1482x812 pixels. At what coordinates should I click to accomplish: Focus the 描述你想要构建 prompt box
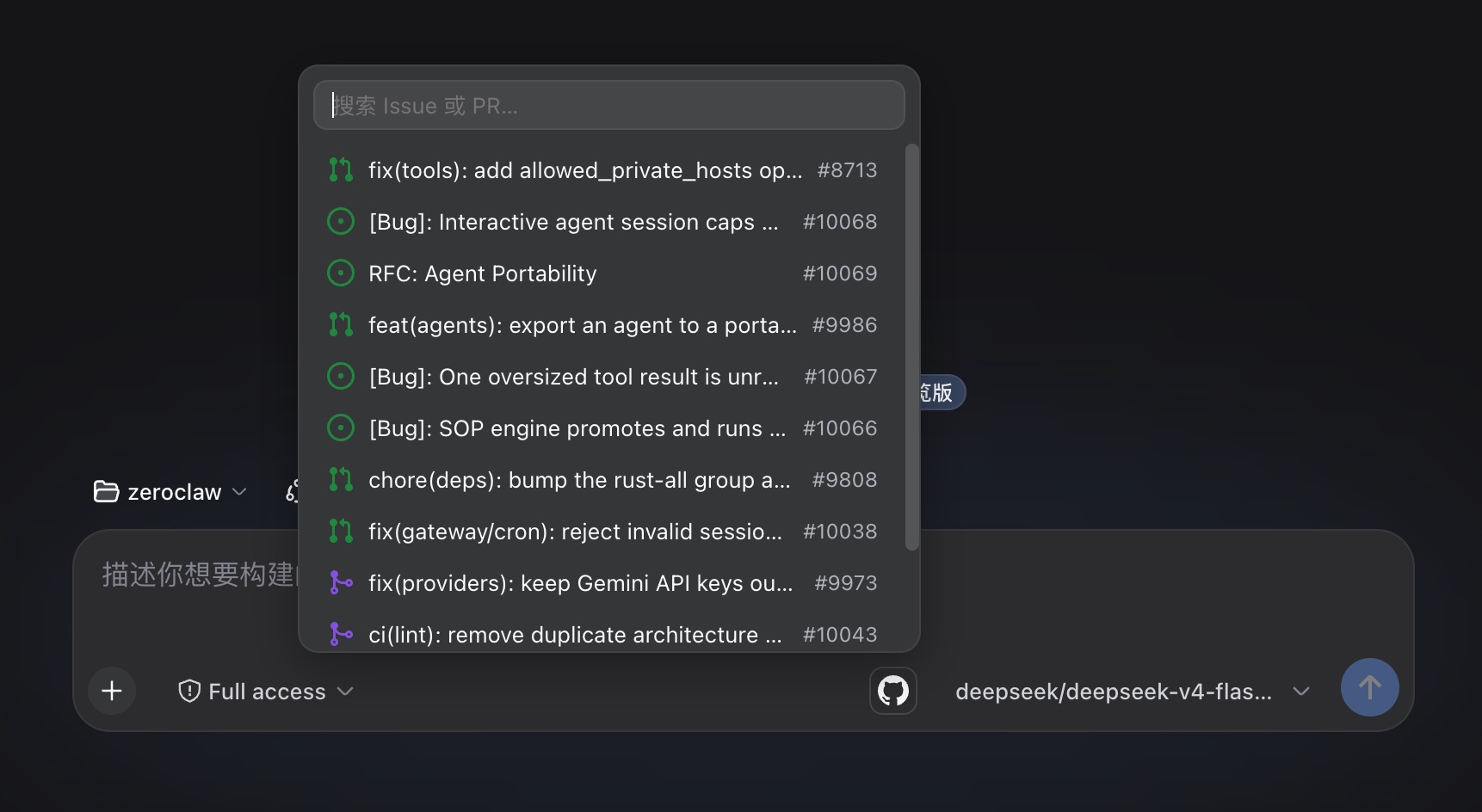point(200,575)
